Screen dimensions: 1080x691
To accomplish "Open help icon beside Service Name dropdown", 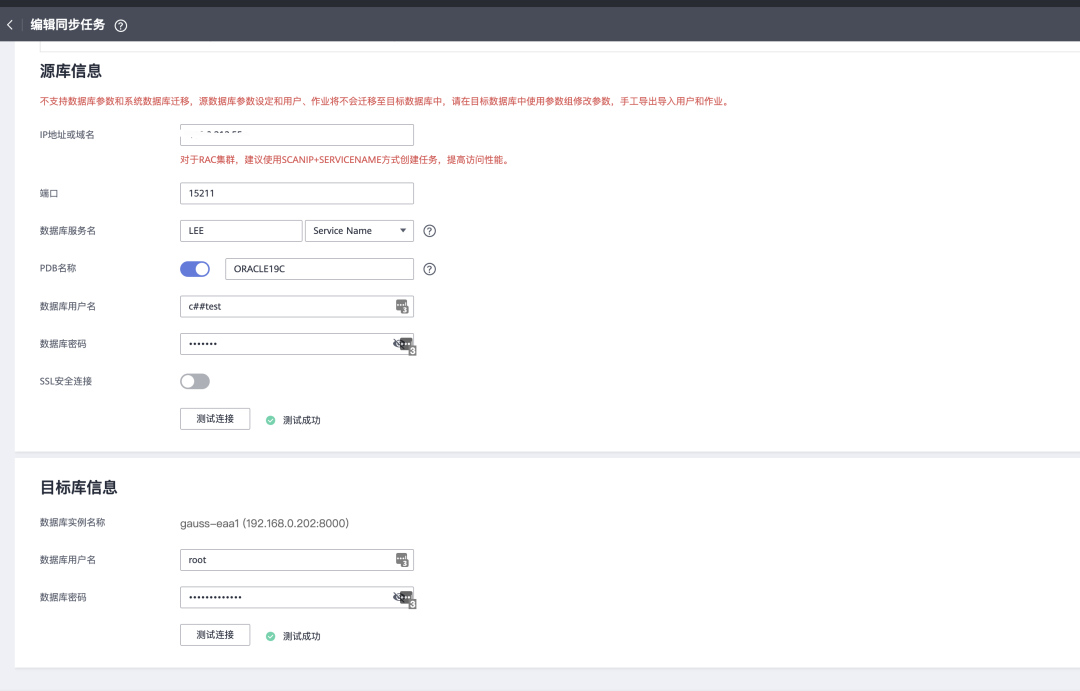I will coord(430,231).
